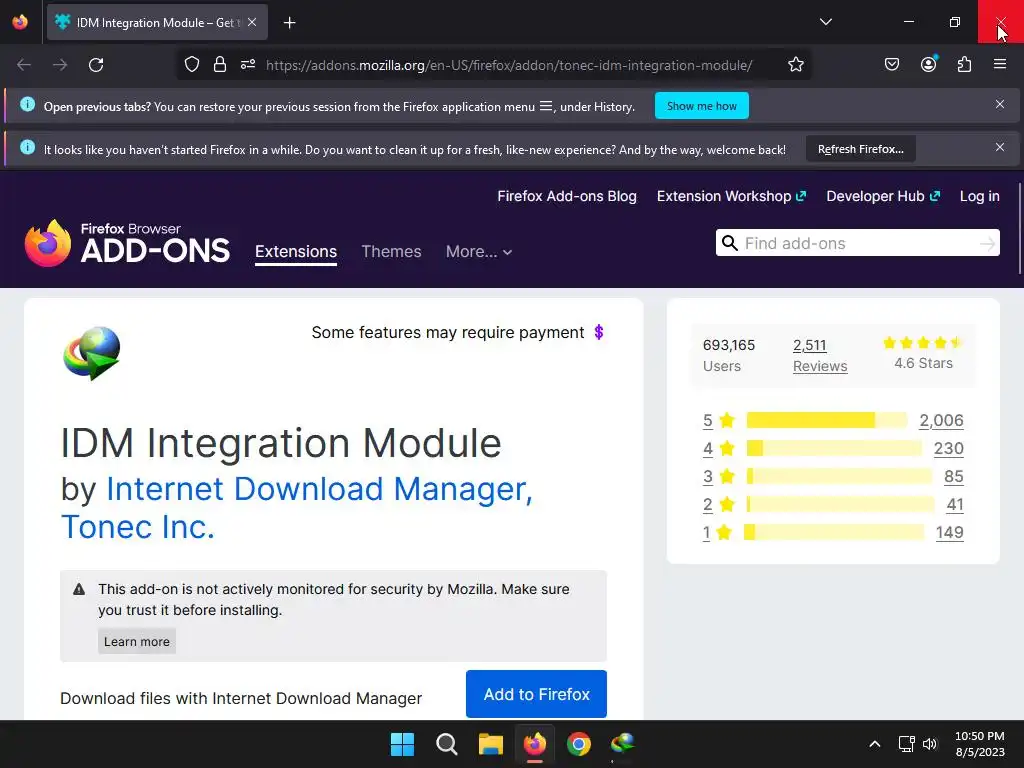Select the Themes navigation tab
This screenshot has width=1024, height=768.
391,252
